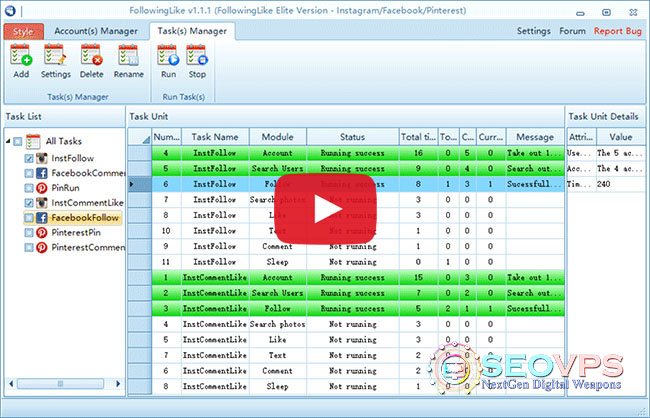Open task Settings icon in ribbon
This screenshot has height=418, width=650.
tap(55, 55)
